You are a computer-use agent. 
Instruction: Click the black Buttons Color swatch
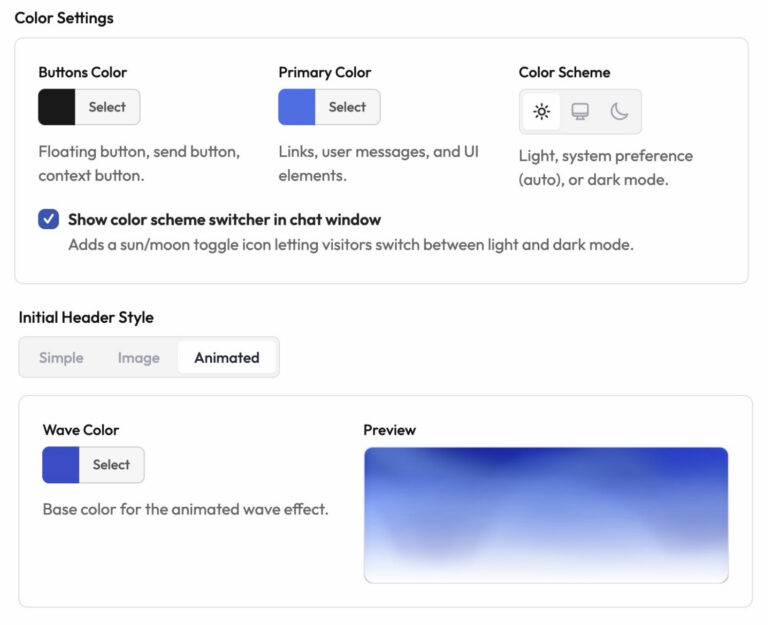(56, 107)
